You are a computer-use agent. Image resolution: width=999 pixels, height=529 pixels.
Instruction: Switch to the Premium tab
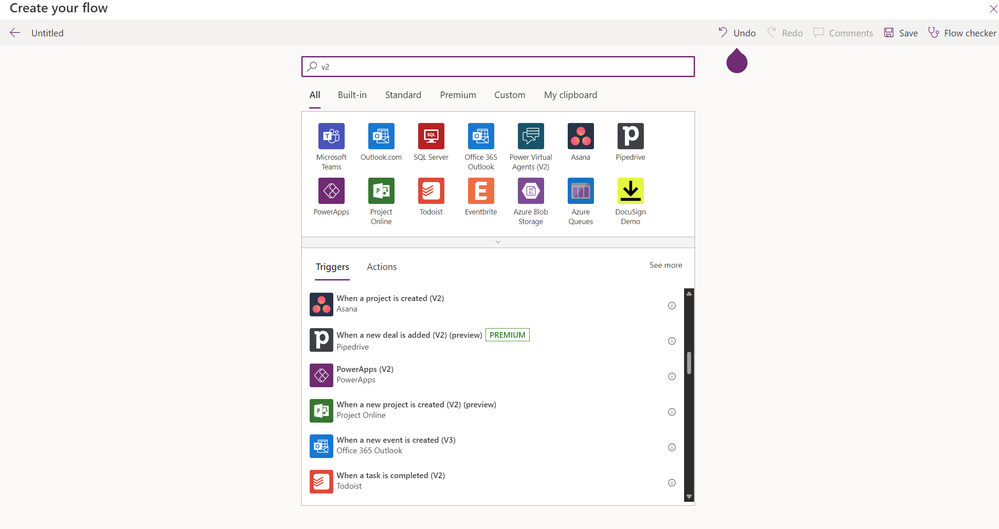pos(457,95)
